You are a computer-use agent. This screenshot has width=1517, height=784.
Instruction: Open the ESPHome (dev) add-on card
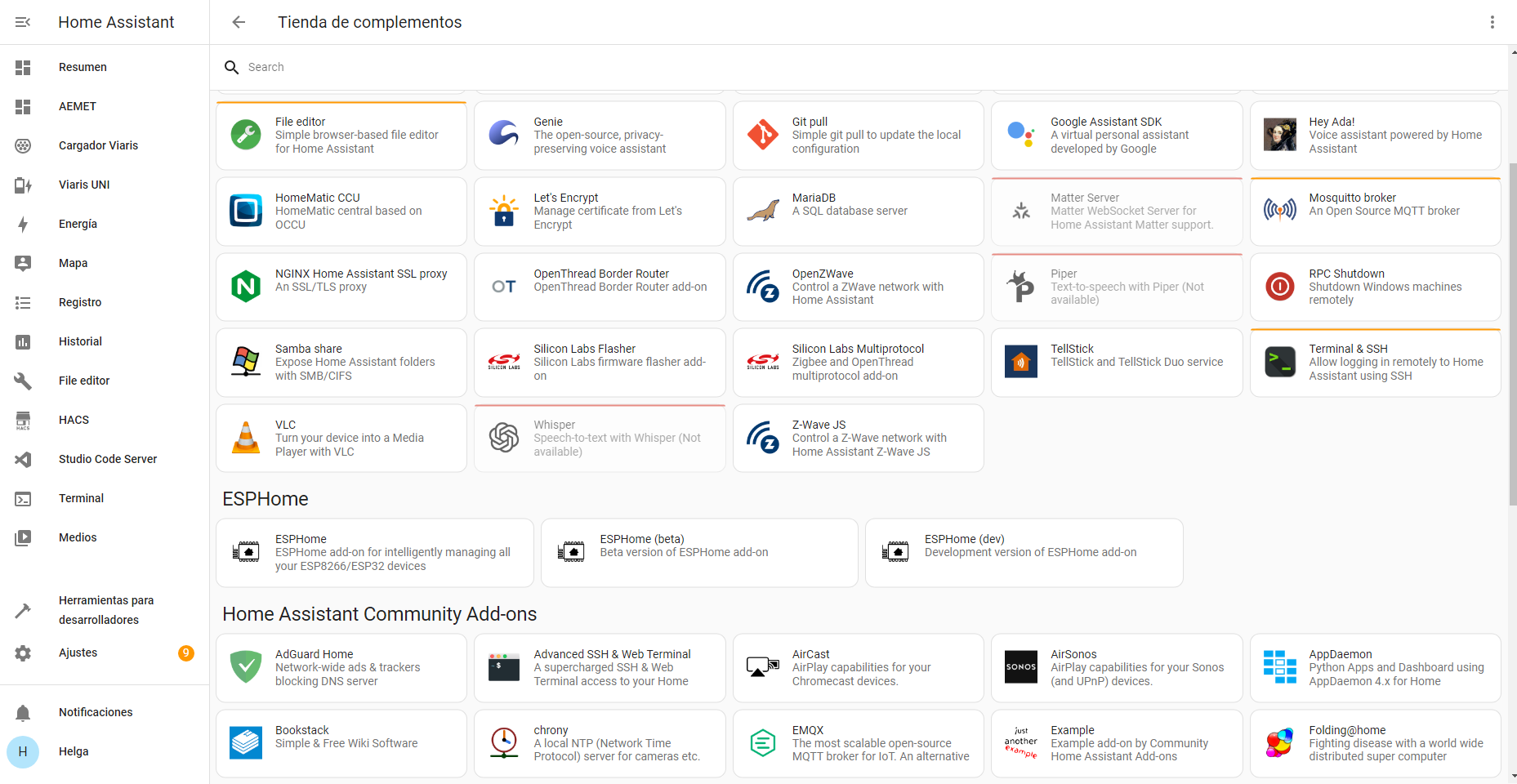[1024, 553]
